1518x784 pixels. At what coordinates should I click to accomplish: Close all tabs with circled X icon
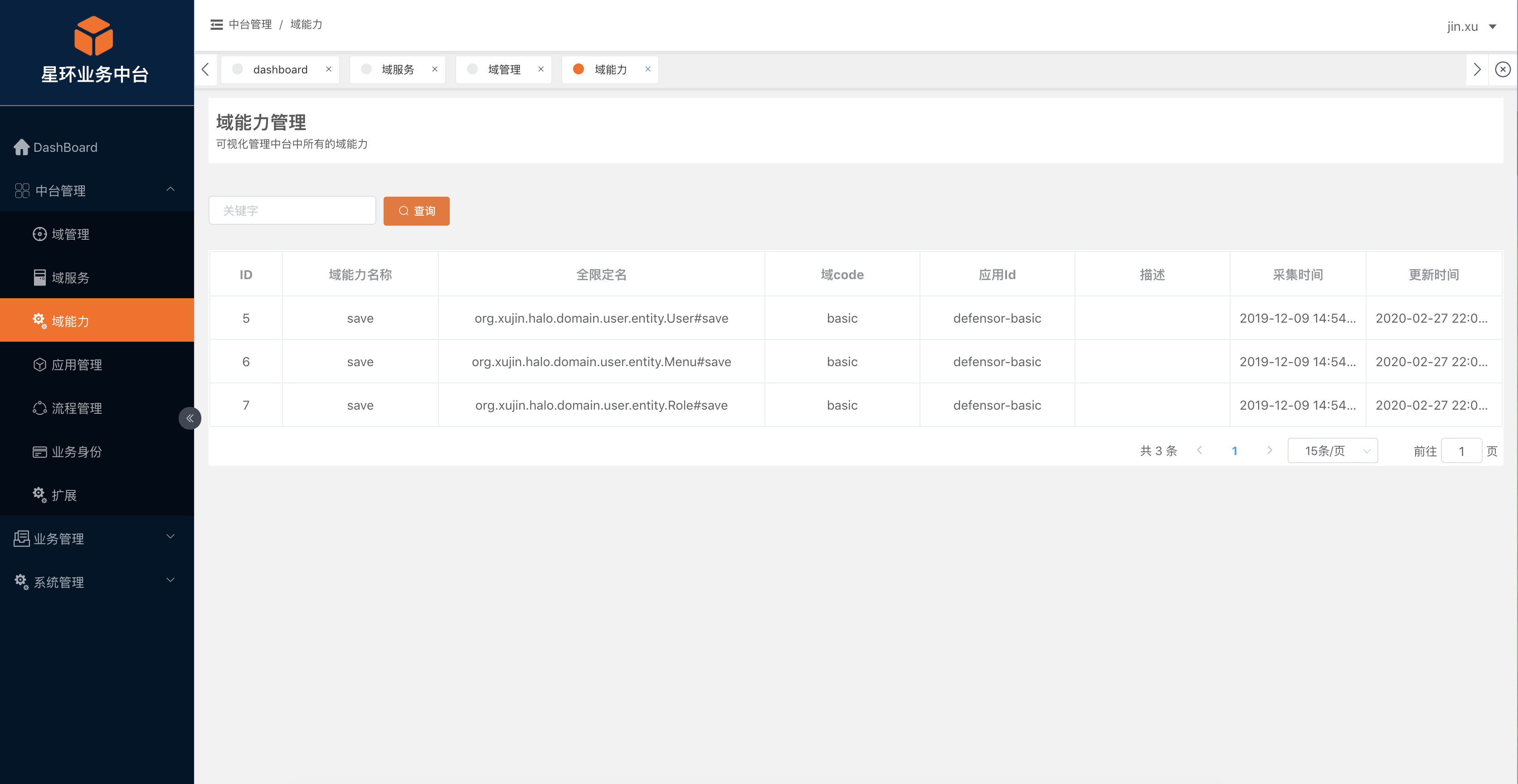coord(1503,69)
